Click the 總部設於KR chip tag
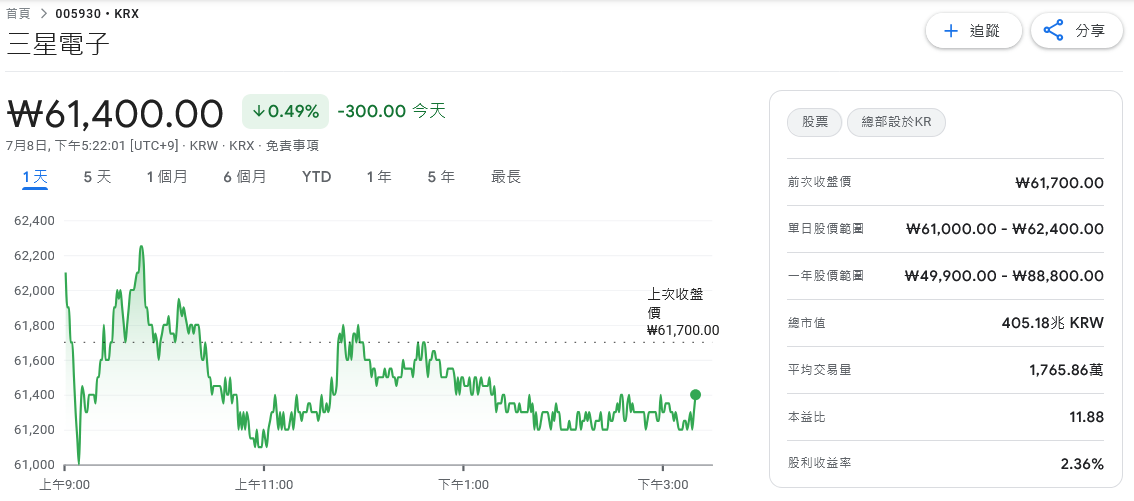 coord(896,123)
